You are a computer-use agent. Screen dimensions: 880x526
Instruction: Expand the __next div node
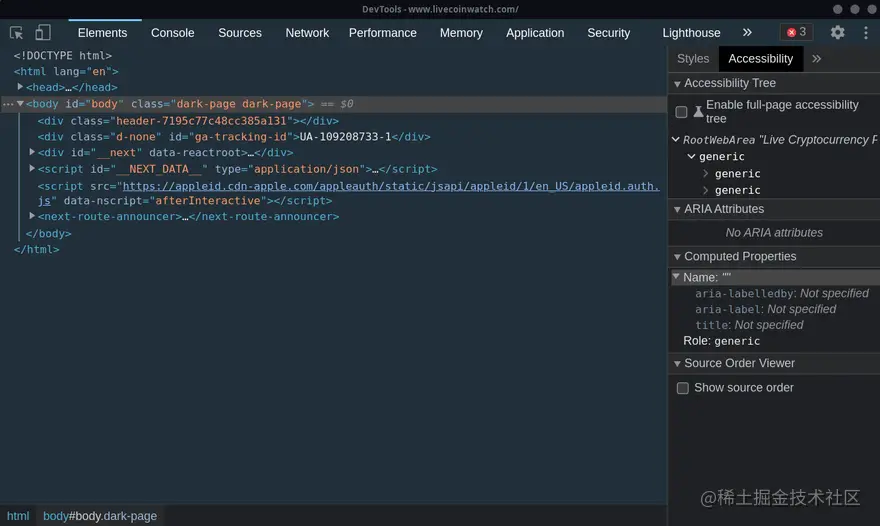tap(32, 152)
